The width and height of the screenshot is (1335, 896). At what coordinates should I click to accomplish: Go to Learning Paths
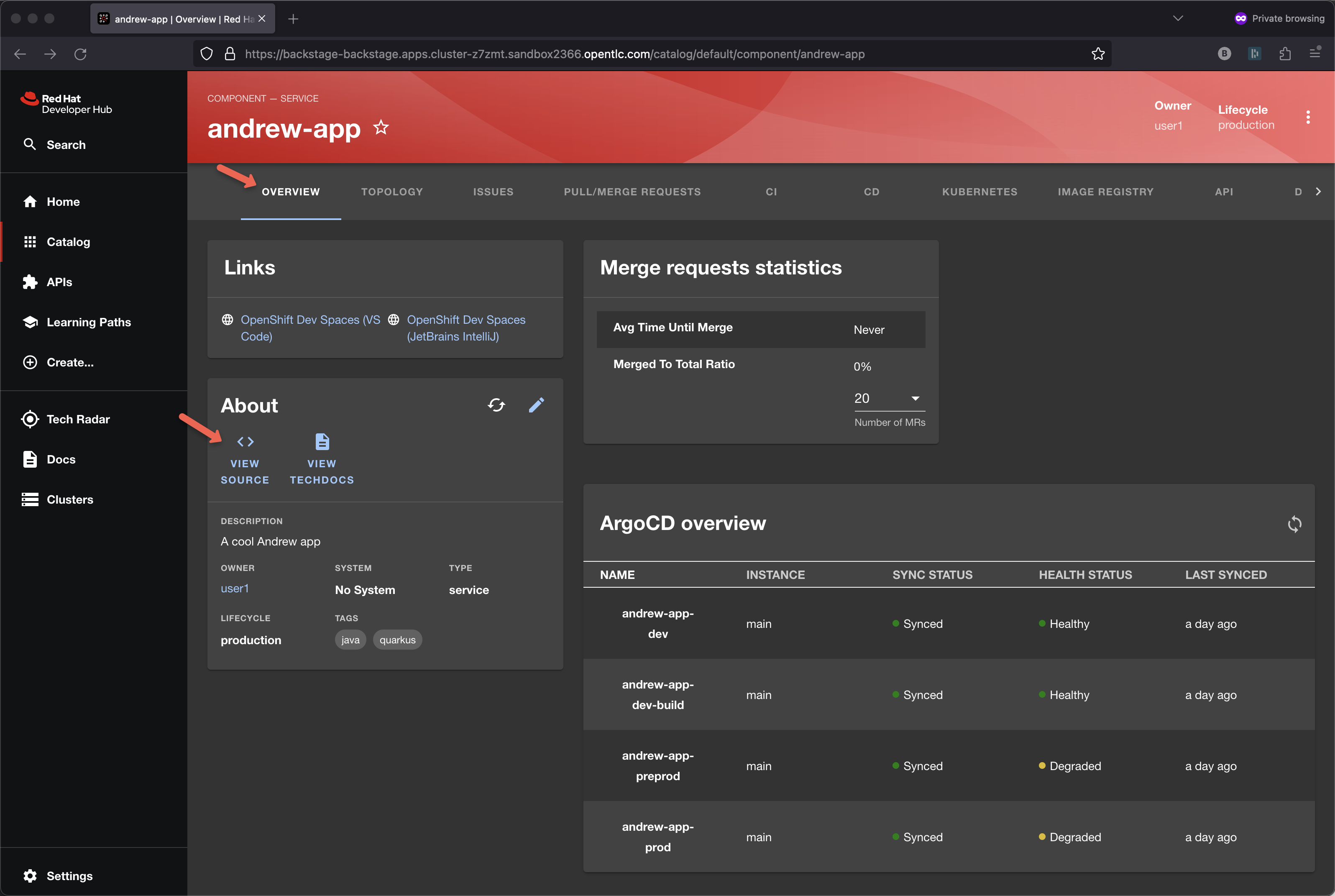pos(89,322)
